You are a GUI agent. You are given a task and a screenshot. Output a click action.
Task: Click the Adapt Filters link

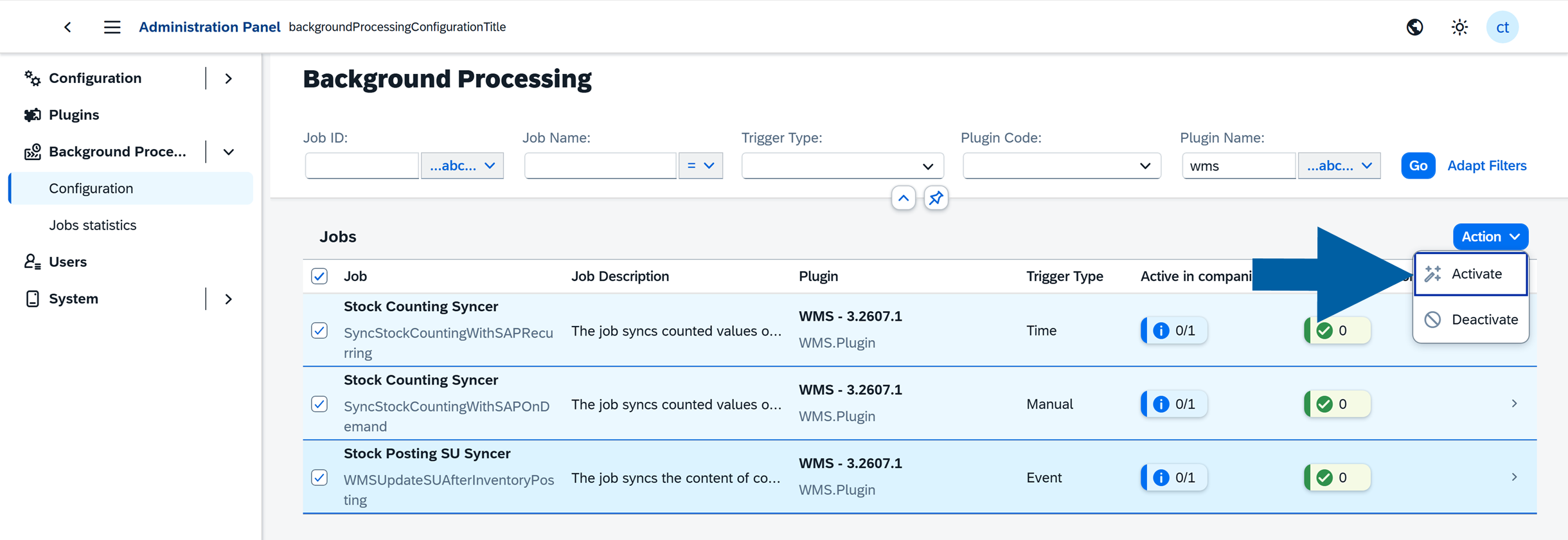coord(1486,166)
